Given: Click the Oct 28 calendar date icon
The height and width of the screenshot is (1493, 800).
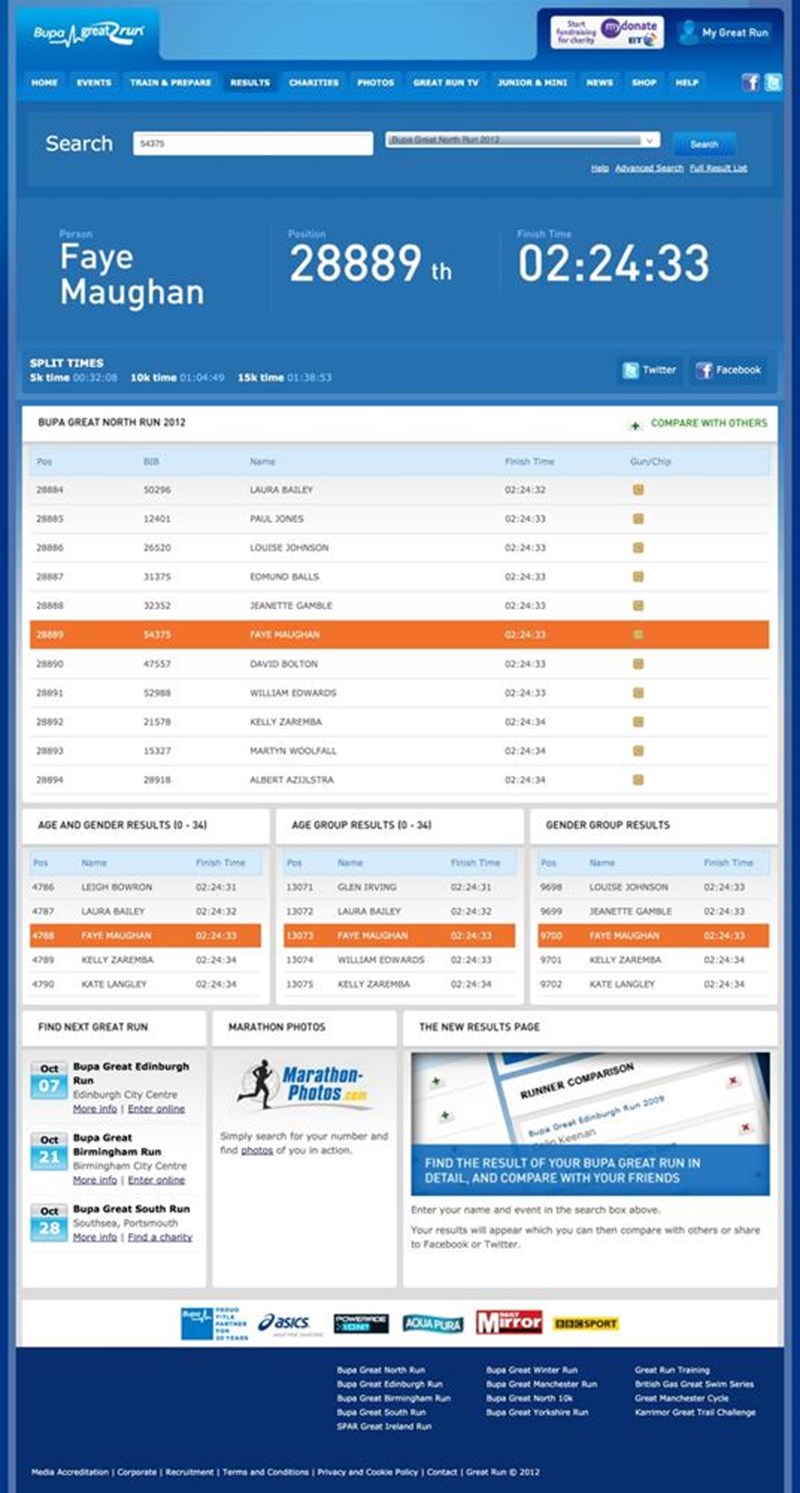Looking at the screenshot, I should coord(49,1223).
